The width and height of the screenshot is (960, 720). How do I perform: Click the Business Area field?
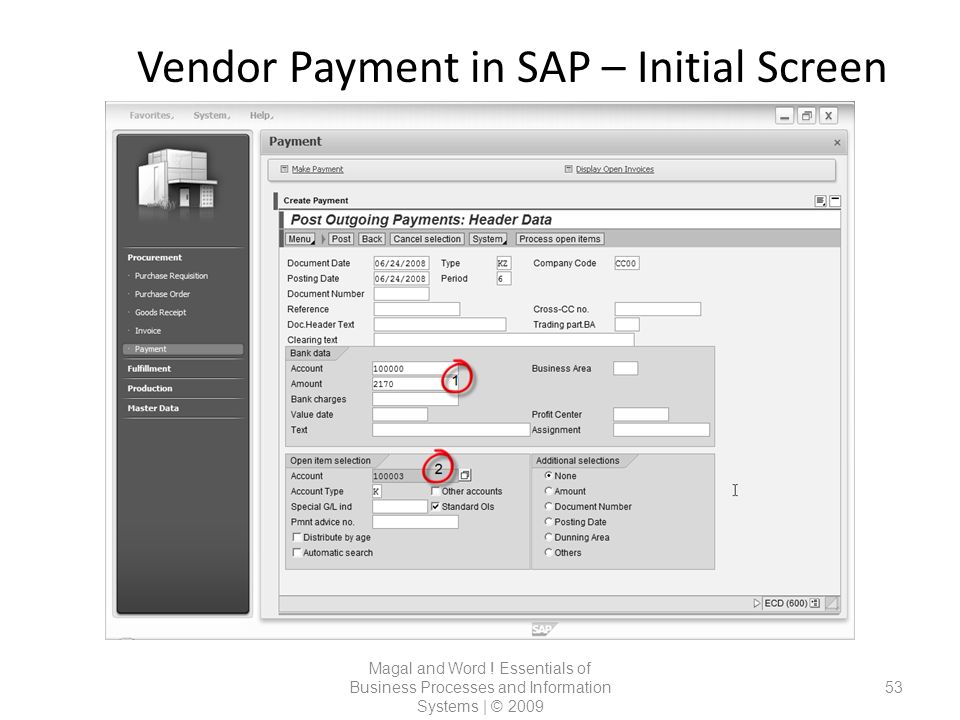coord(626,368)
